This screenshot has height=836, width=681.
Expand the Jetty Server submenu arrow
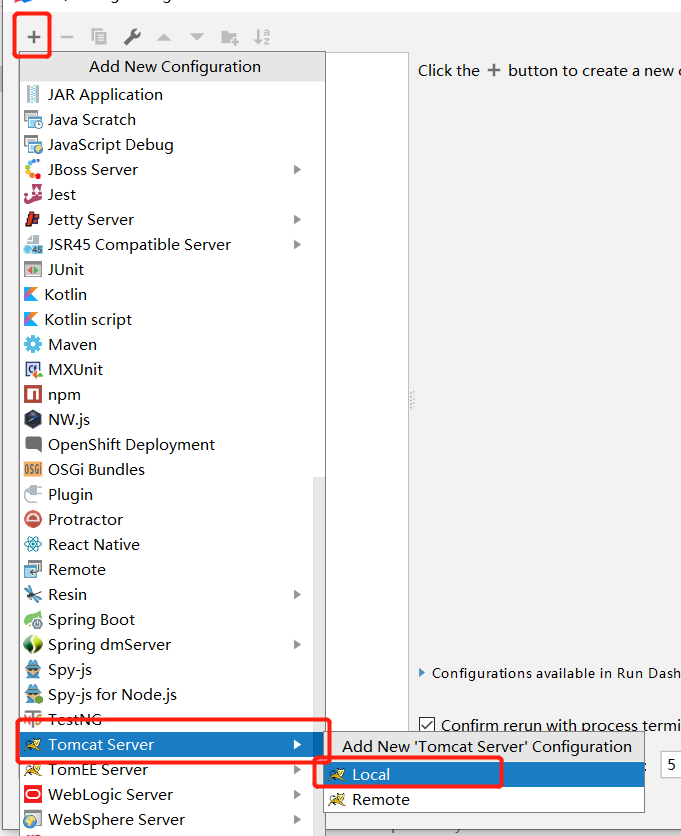tap(297, 220)
